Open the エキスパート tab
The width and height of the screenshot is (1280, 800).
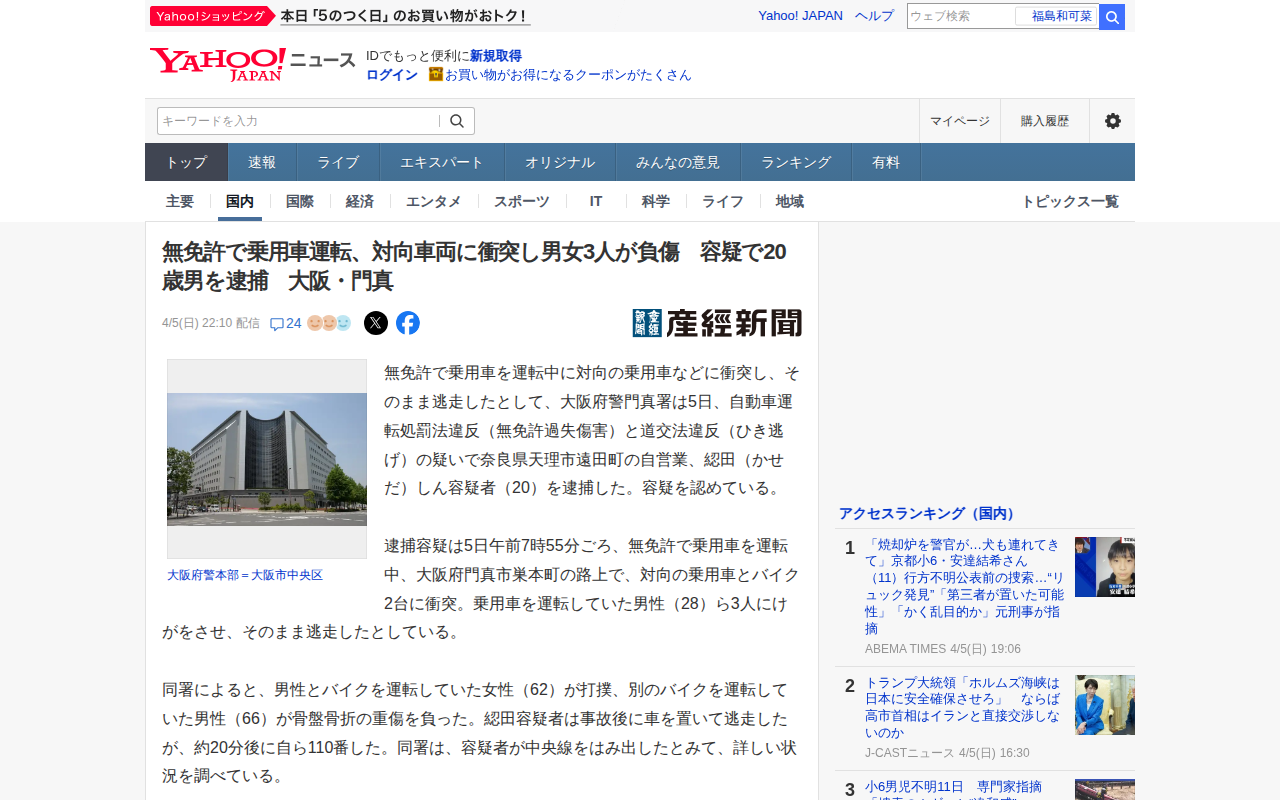click(442, 162)
